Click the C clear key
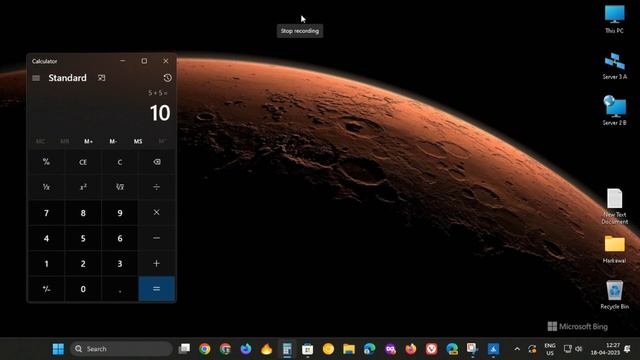Viewport: 640px width, 360px height. pos(120,162)
